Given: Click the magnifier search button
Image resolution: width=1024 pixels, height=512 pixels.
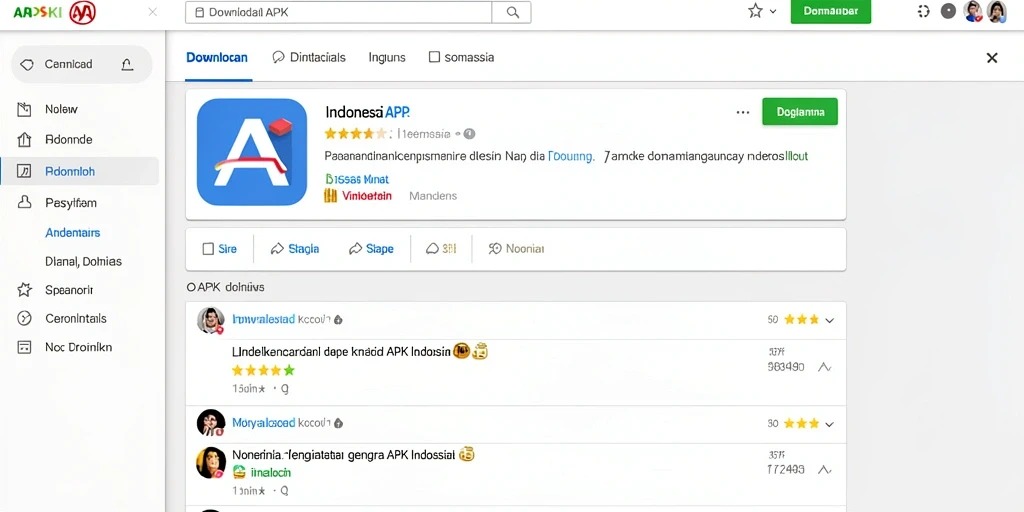Looking at the screenshot, I should click(513, 12).
